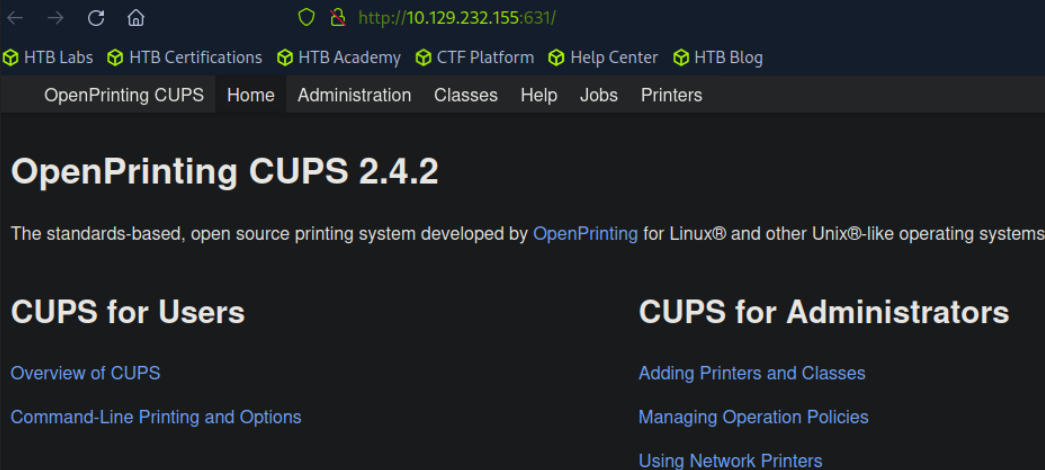Click the address bar URL 10.129.232.155:631
This screenshot has width=1045, height=470.
tap(457, 18)
